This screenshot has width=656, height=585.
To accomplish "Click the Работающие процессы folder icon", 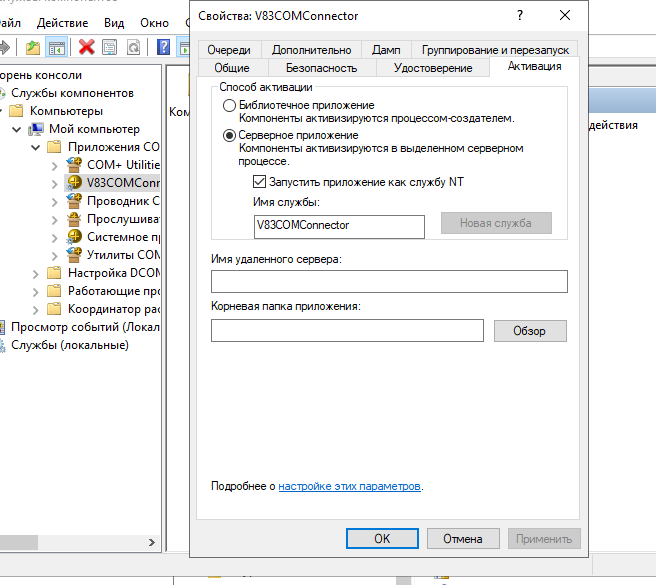I will (x=54, y=291).
